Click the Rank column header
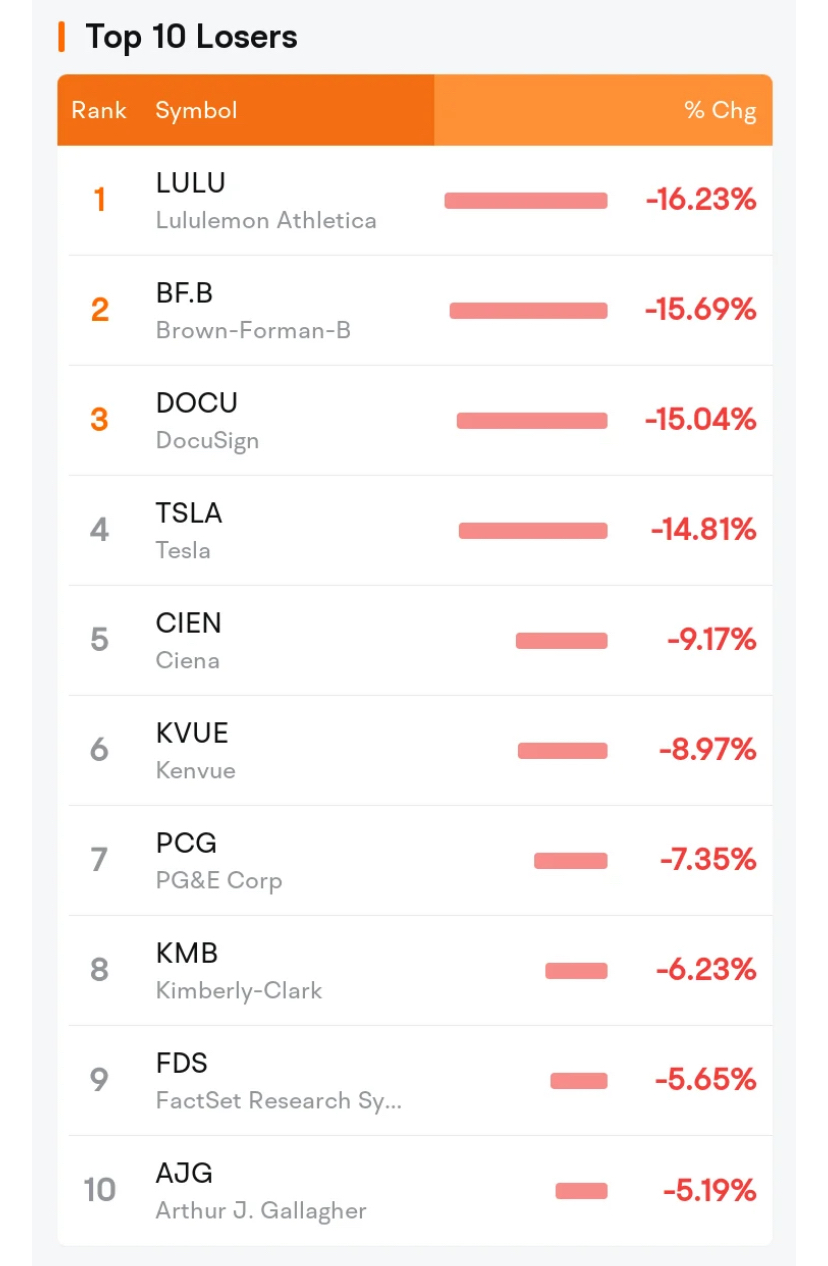This screenshot has width=828, height=1266. coord(99,110)
